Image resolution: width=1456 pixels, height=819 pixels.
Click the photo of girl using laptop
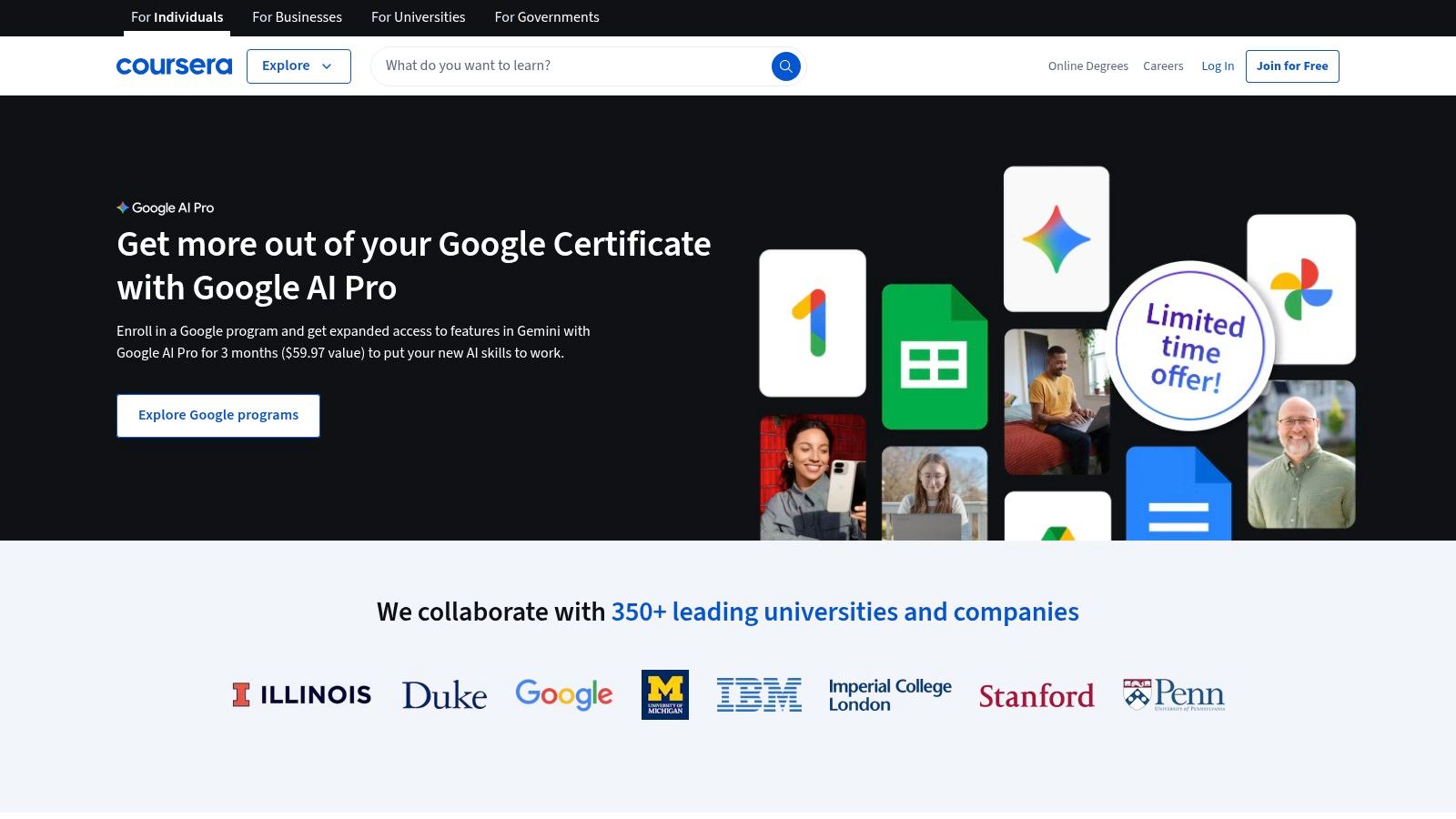935,493
